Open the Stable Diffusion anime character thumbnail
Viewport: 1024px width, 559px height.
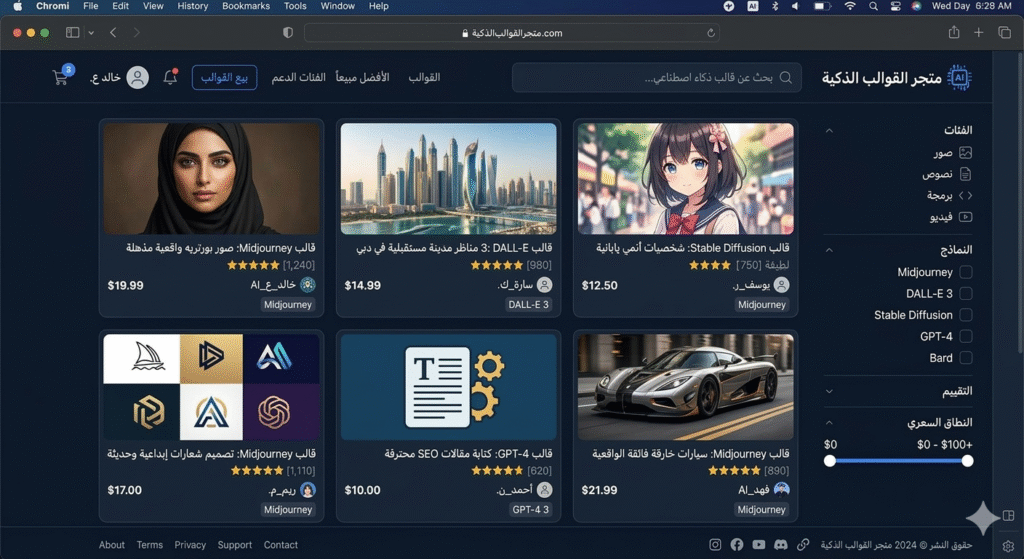686,179
